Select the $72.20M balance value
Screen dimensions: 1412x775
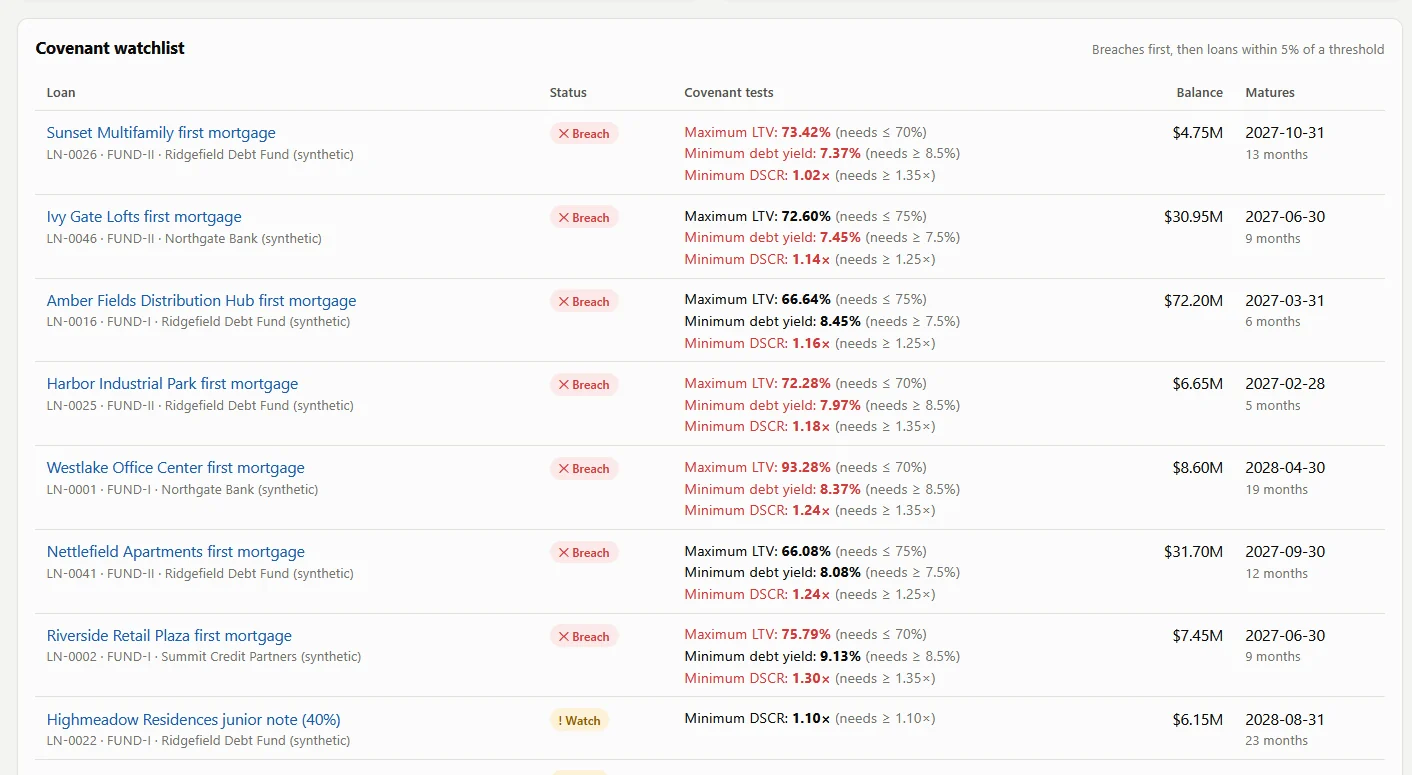[1194, 301]
